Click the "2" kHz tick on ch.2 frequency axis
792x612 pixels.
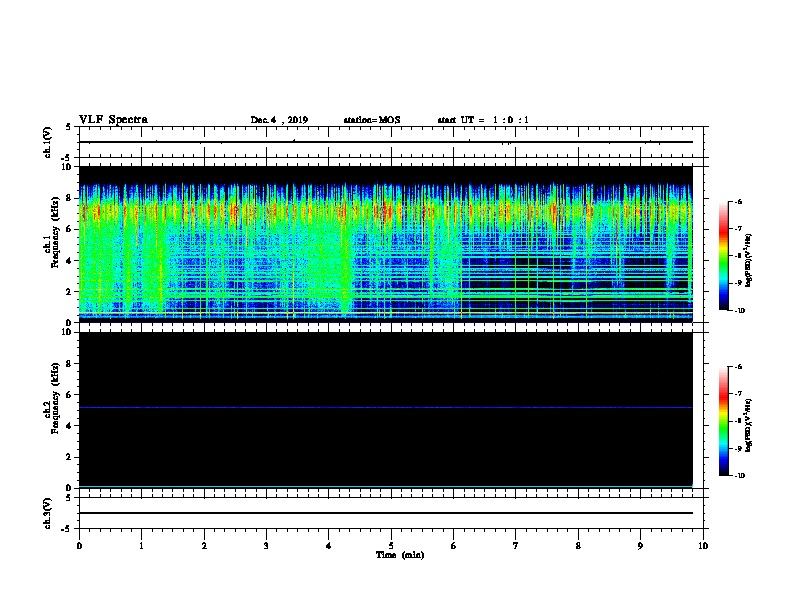[x=70, y=457]
